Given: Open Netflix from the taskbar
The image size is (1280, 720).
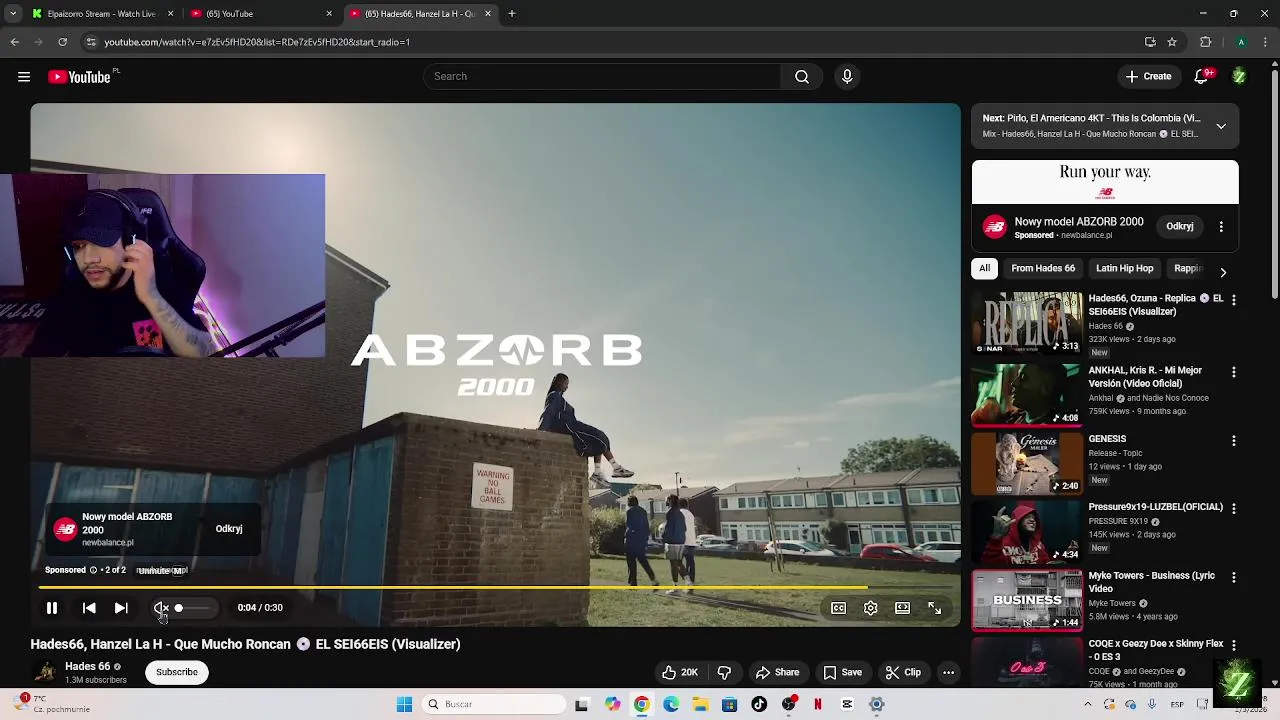Looking at the screenshot, I should click(x=818, y=704).
